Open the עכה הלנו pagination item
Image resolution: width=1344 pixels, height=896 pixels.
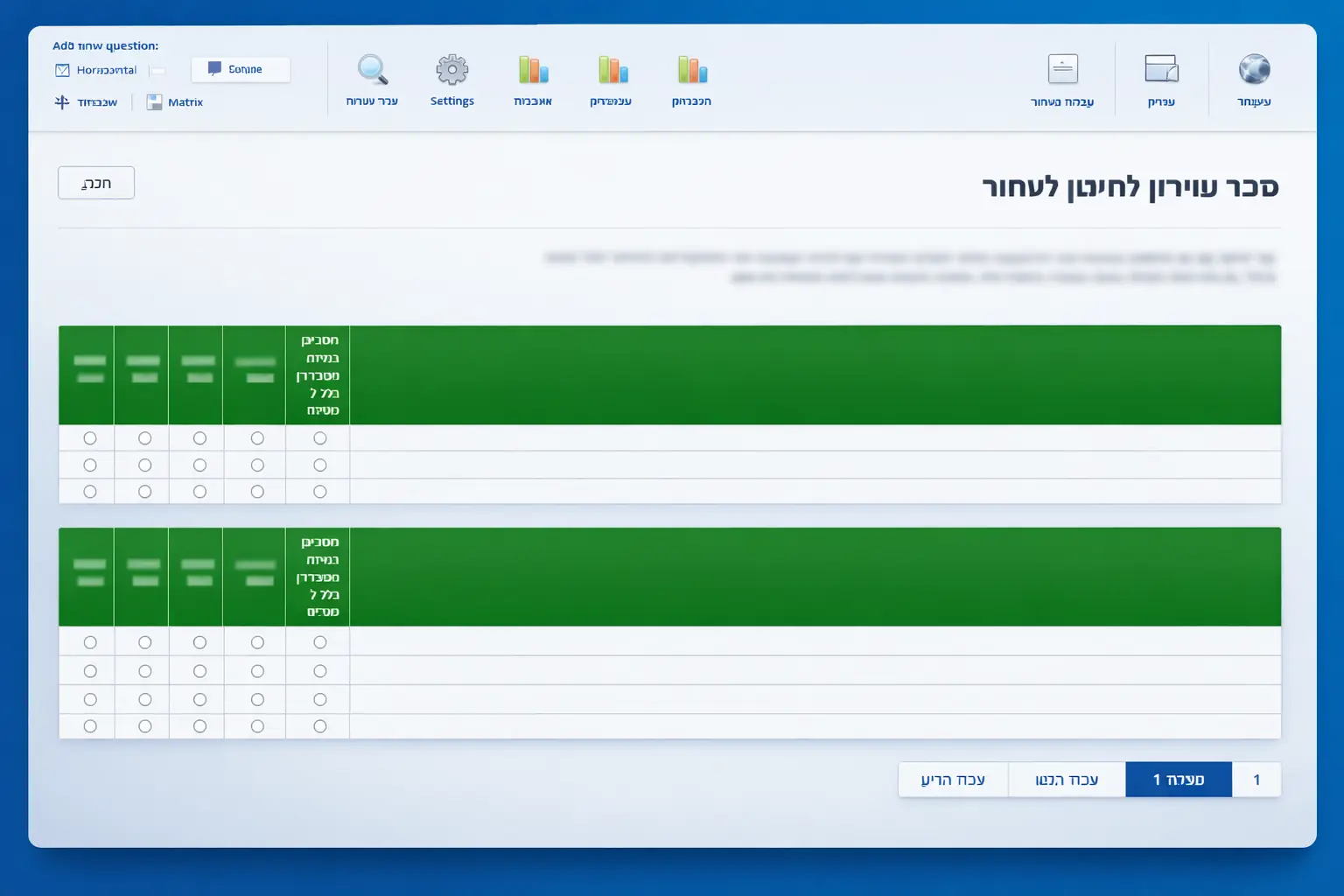click(x=1067, y=779)
